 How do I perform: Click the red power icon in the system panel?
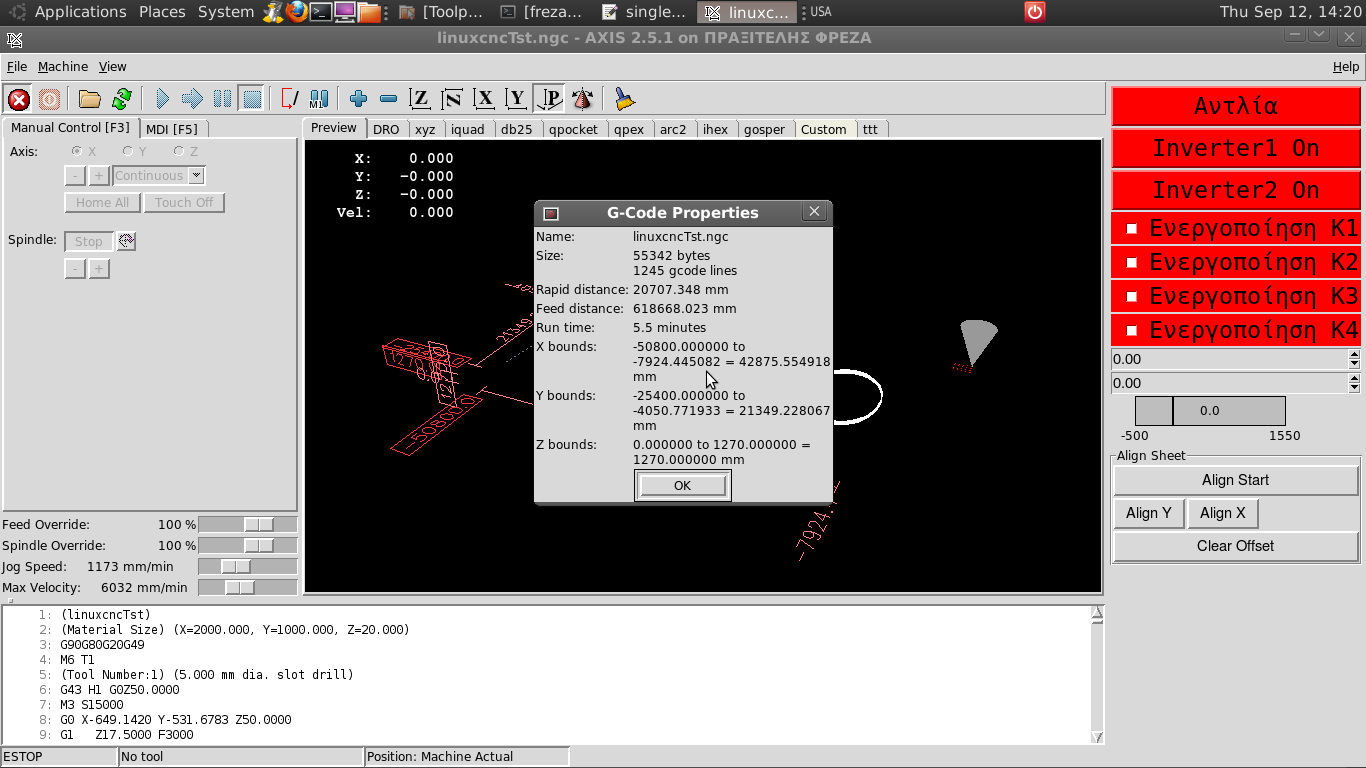pyautogui.click(x=1035, y=12)
